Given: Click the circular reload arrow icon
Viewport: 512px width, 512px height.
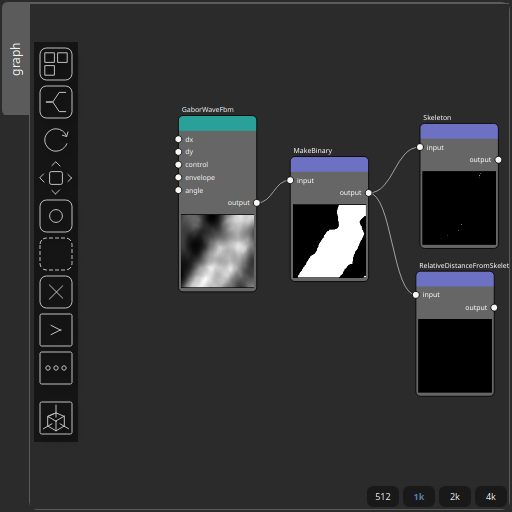Looking at the screenshot, I should [56, 140].
